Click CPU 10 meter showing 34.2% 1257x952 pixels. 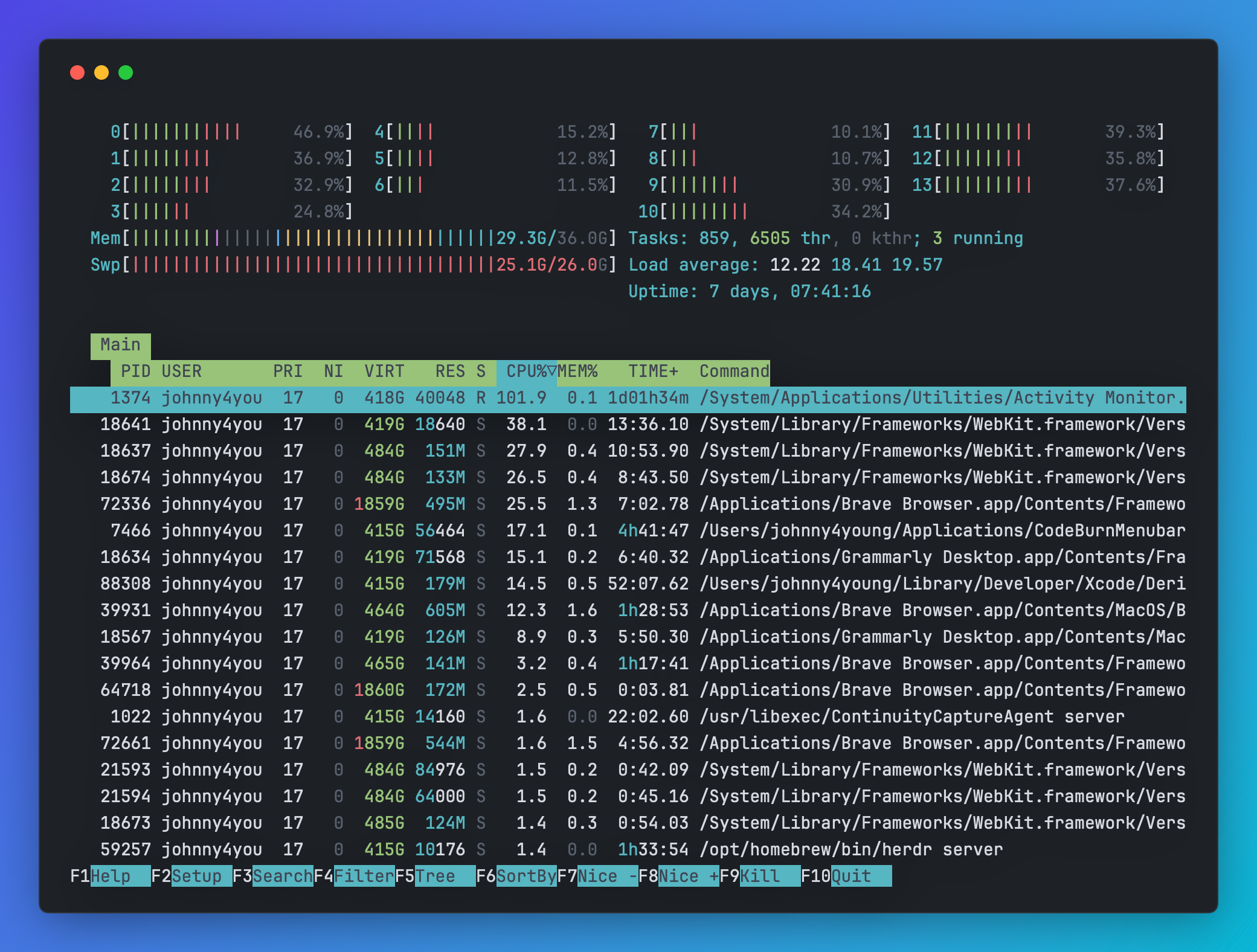(x=765, y=212)
